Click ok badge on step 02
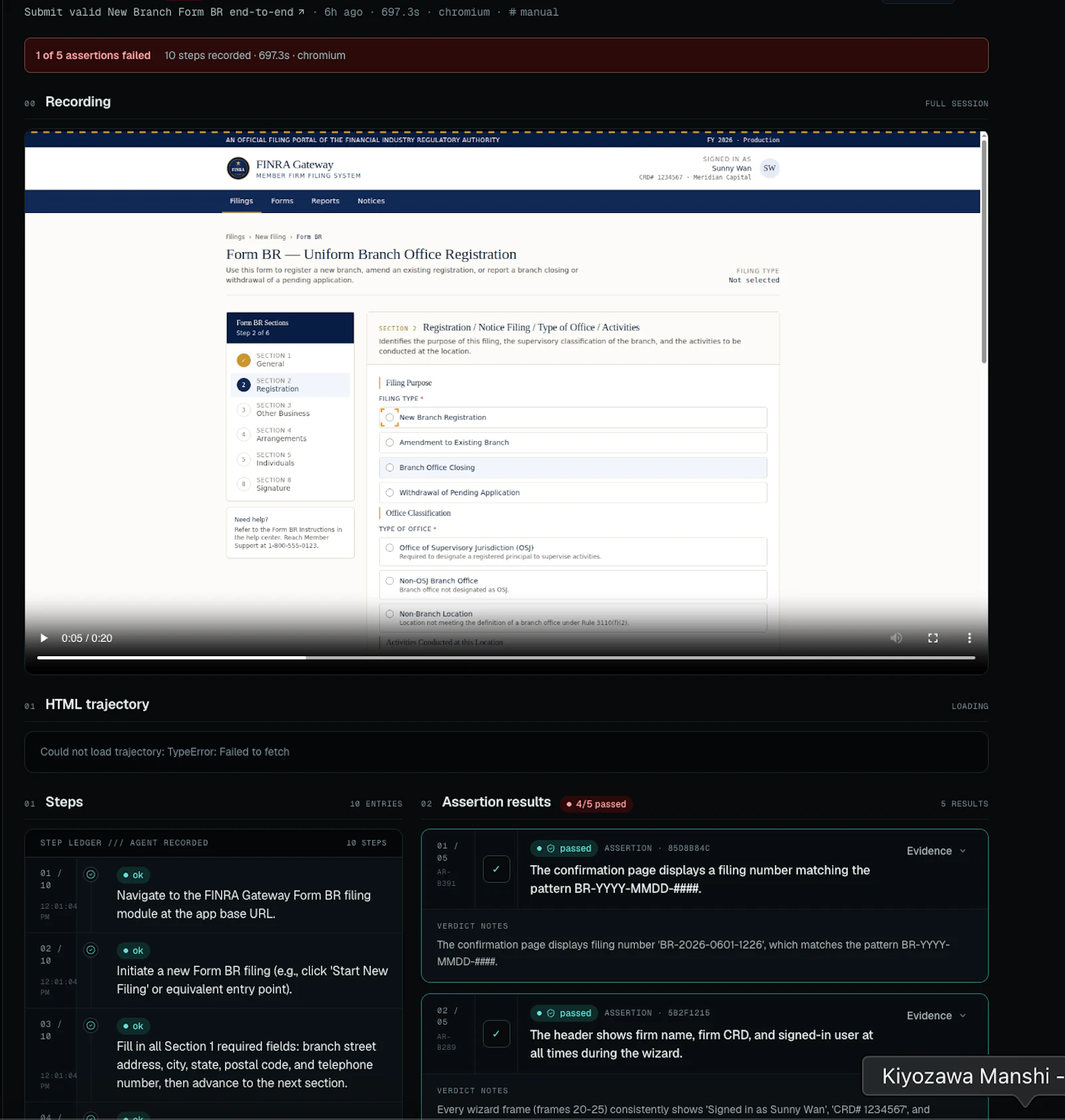 pyautogui.click(x=133, y=950)
